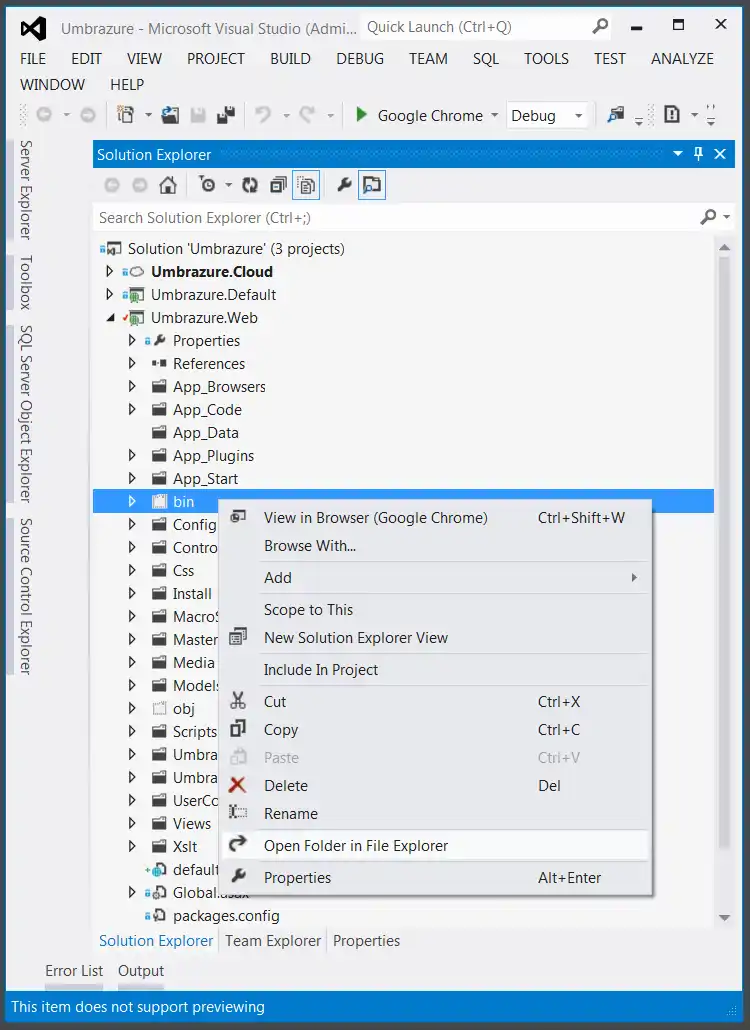
Task: Pin the Solution Explorer panel (auto hide)
Action: (699, 154)
